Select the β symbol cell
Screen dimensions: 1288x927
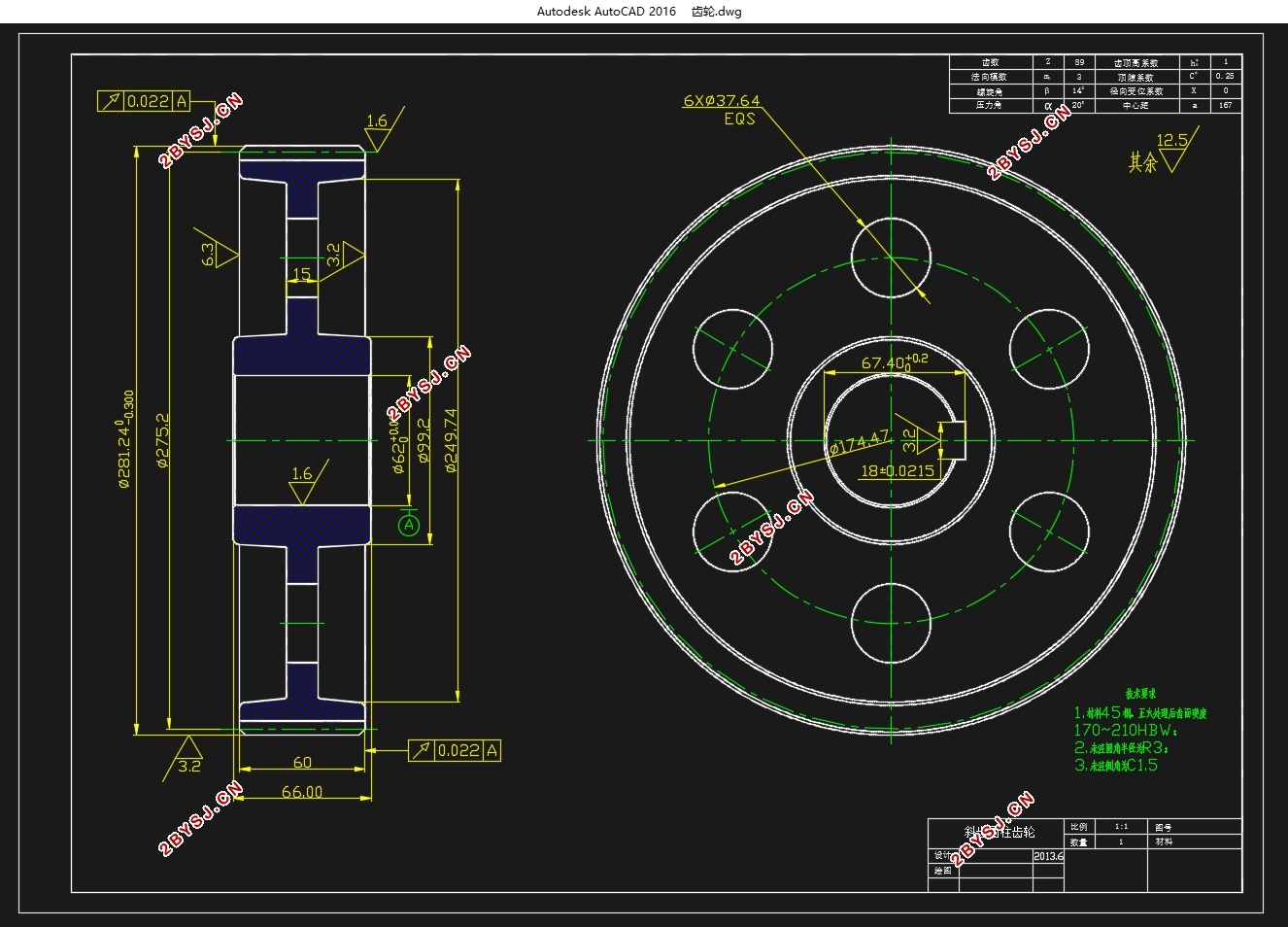[1047, 90]
